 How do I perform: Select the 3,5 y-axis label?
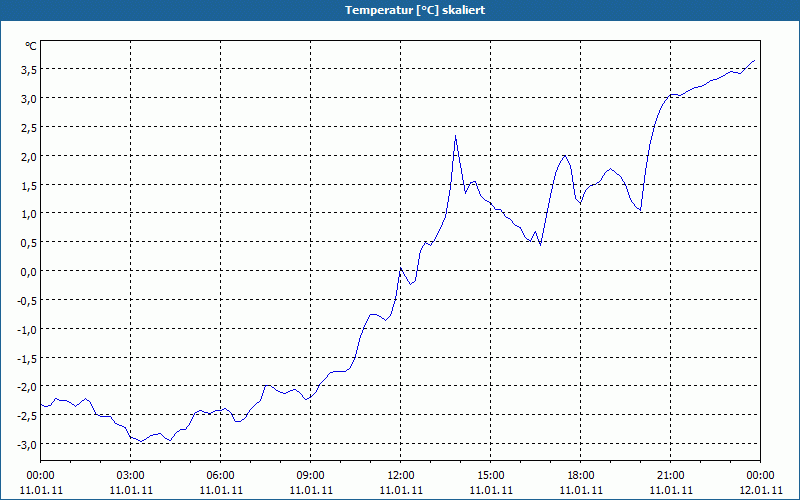tap(28, 69)
